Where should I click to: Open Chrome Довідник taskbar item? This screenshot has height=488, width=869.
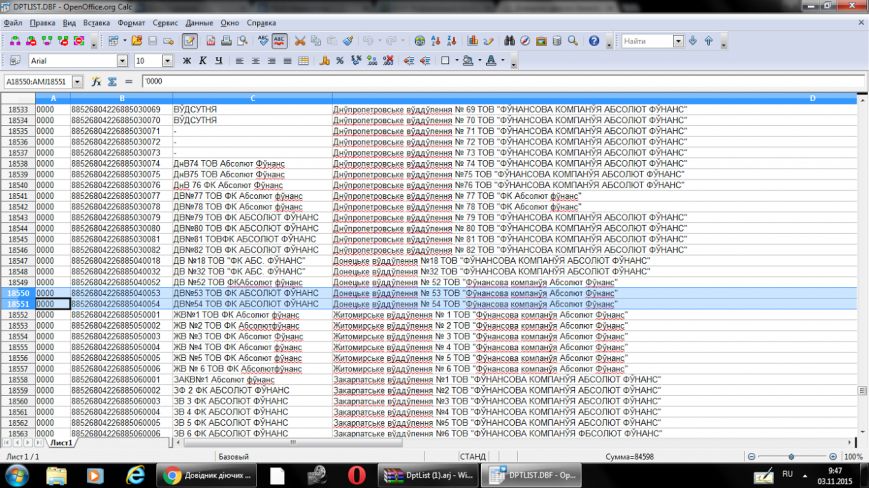209,475
